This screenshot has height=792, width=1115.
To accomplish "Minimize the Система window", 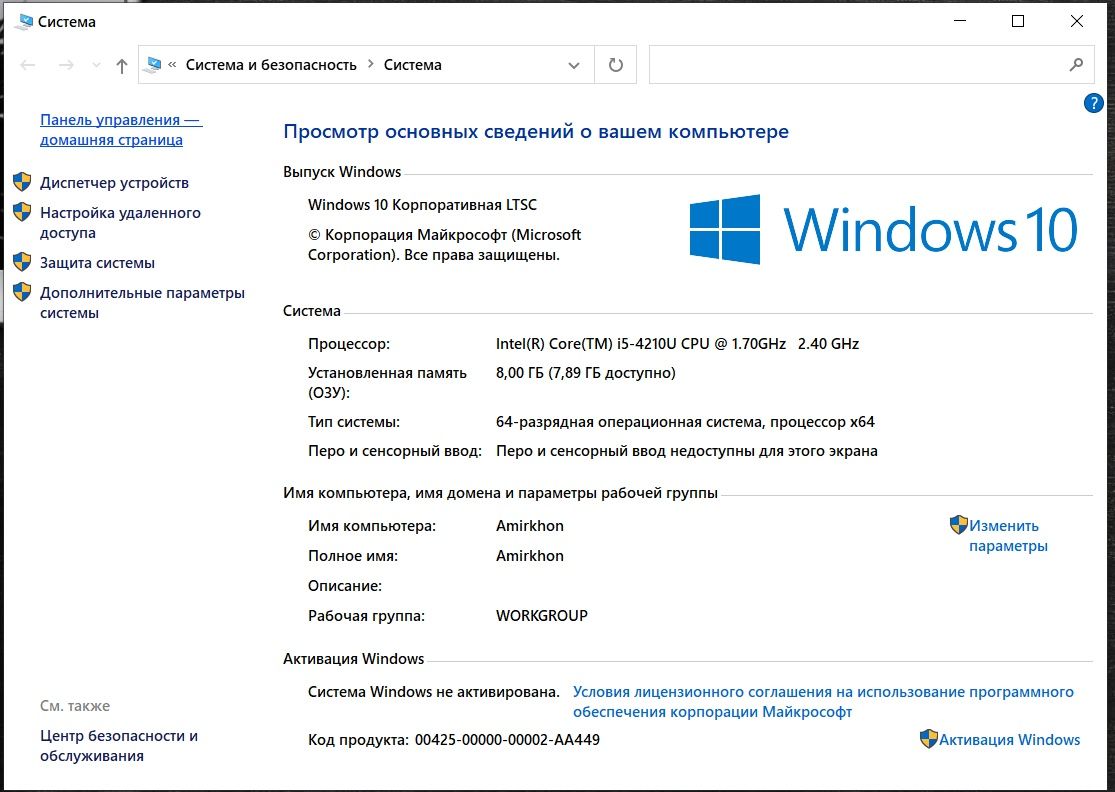I will click(960, 21).
